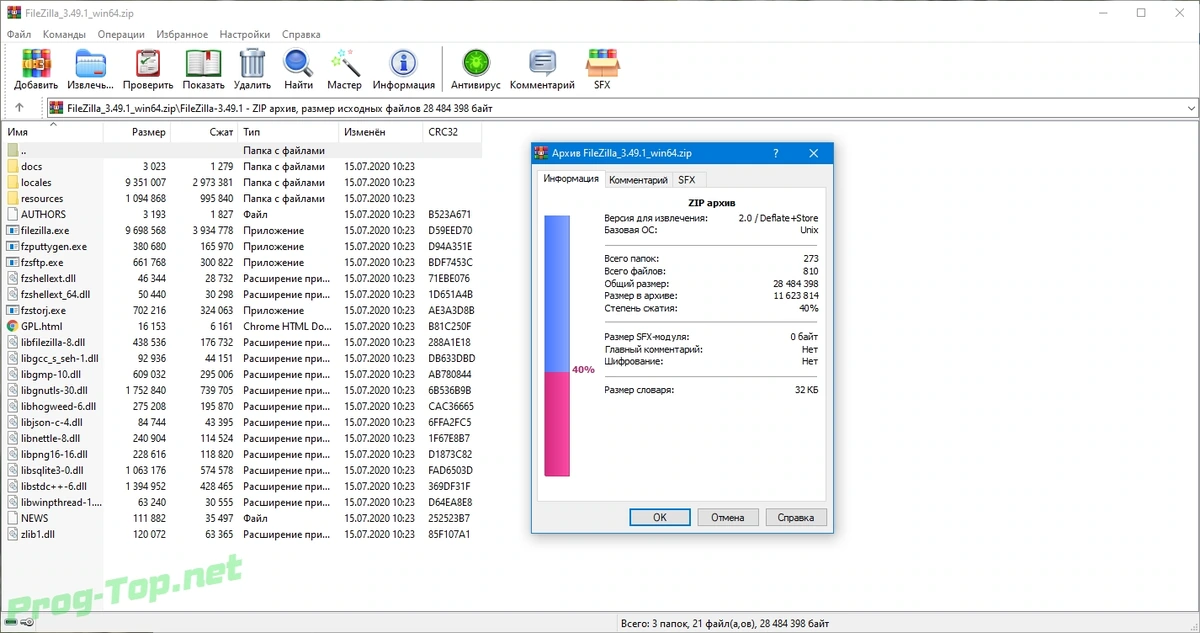Open the Файл menu

[x=19, y=34]
